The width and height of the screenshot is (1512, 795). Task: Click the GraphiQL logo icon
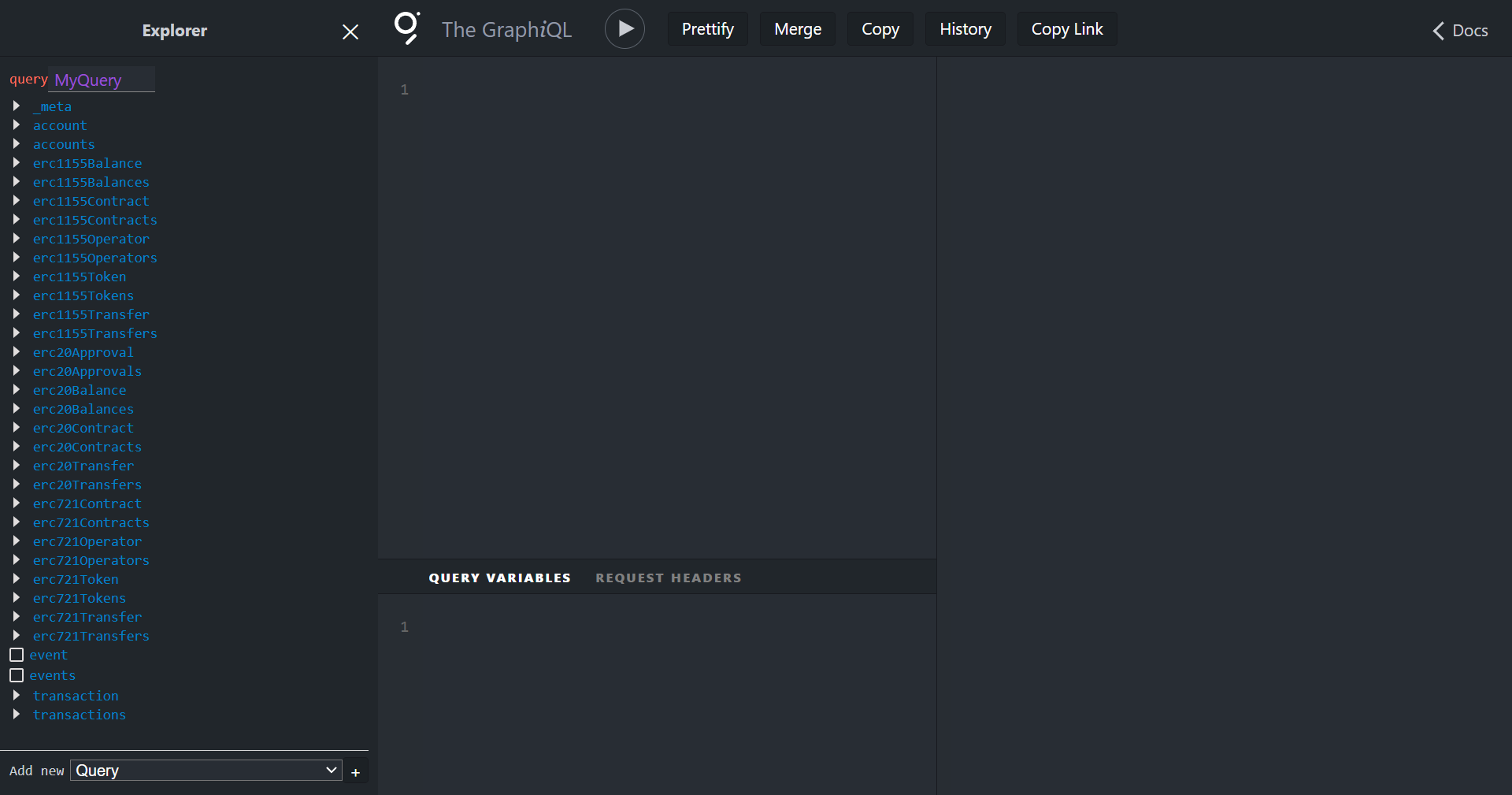click(x=406, y=28)
